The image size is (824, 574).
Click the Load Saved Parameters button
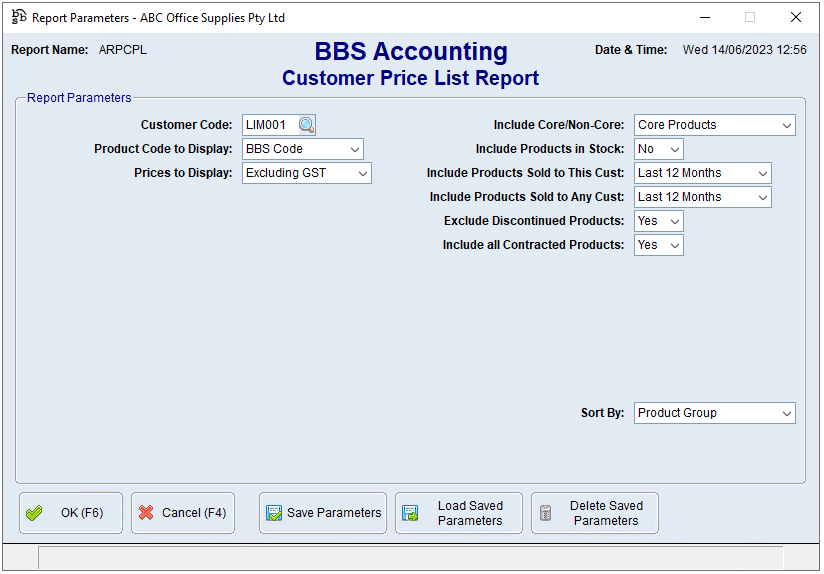click(x=458, y=513)
